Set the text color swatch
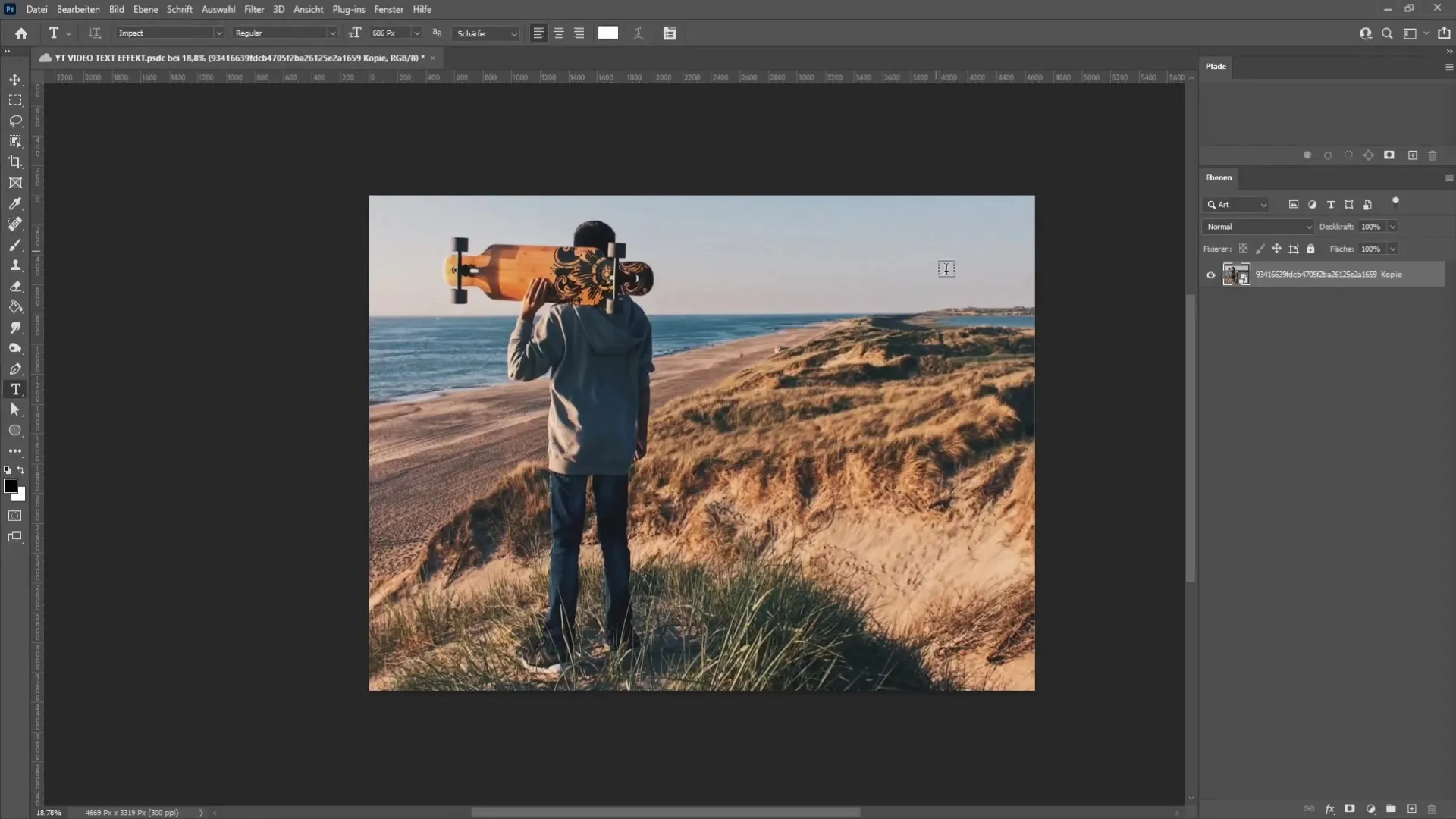 coord(608,33)
